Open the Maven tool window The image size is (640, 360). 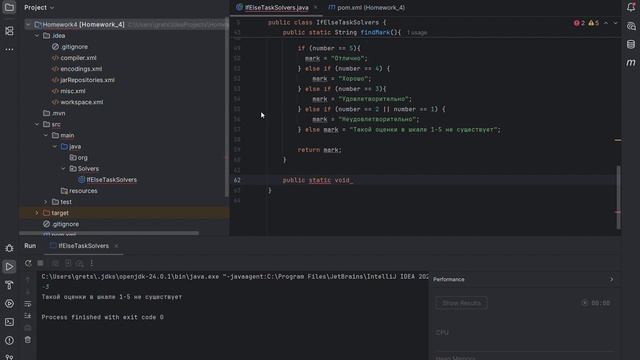(x=631, y=63)
